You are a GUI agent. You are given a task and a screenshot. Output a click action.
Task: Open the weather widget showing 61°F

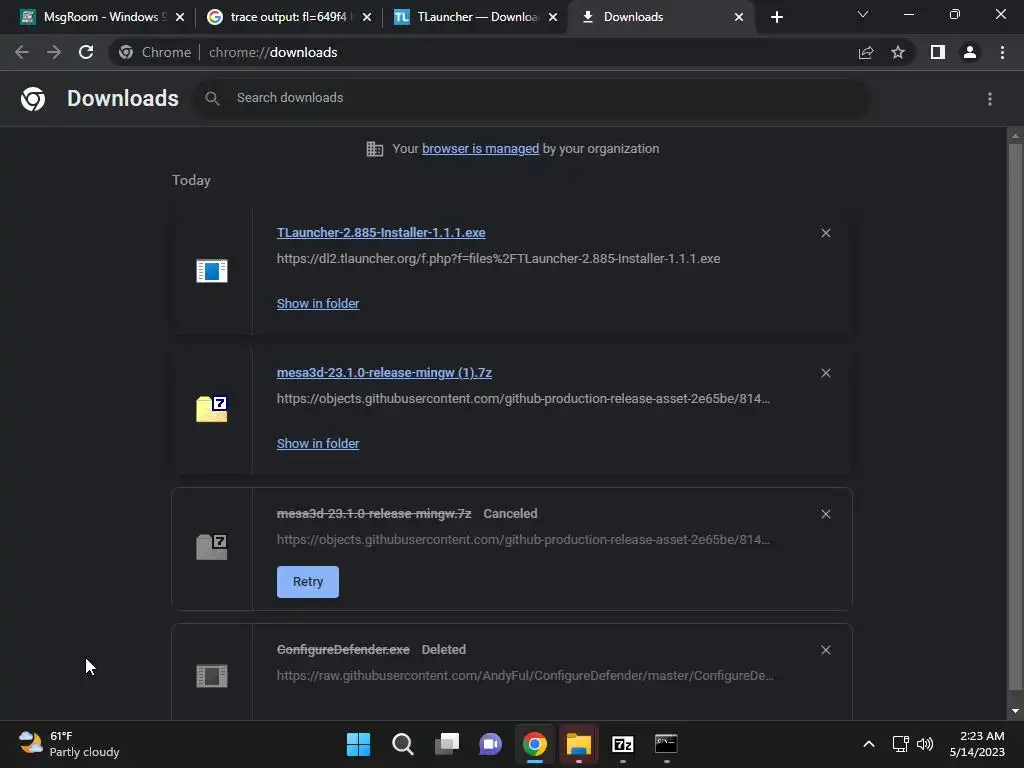coord(69,744)
